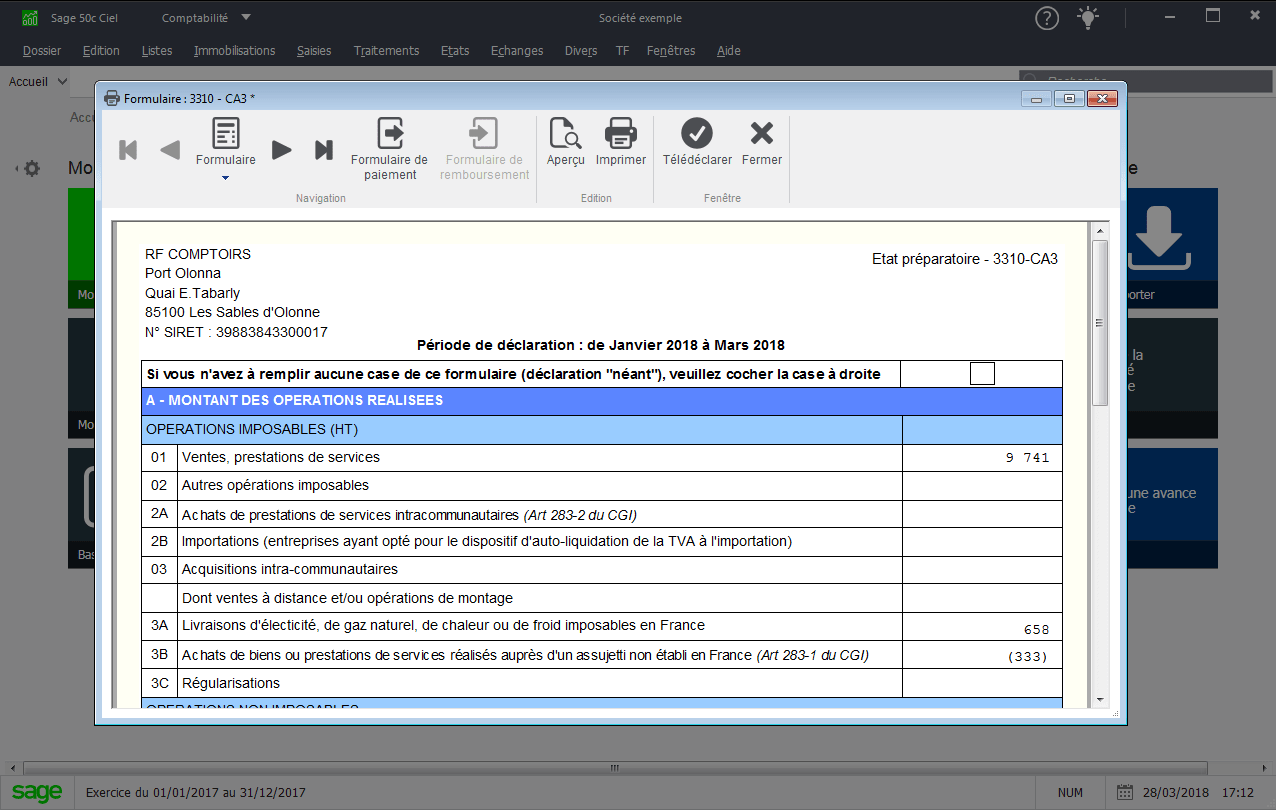This screenshot has height=810, width=1276.
Task: Open the Etats menu
Action: pos(455,51)
